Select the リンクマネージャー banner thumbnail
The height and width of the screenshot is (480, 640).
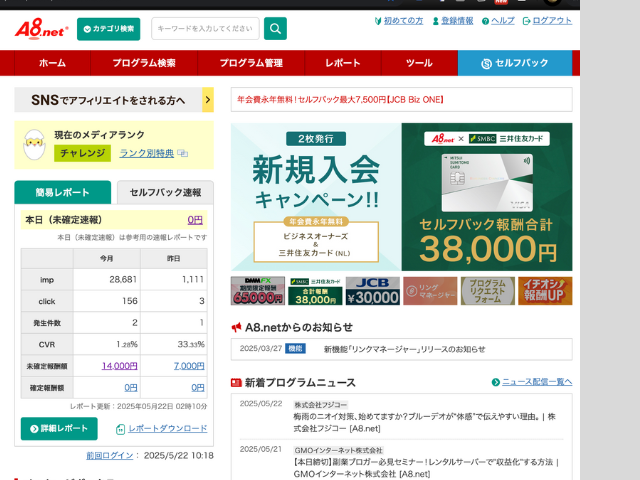point(430,291)
